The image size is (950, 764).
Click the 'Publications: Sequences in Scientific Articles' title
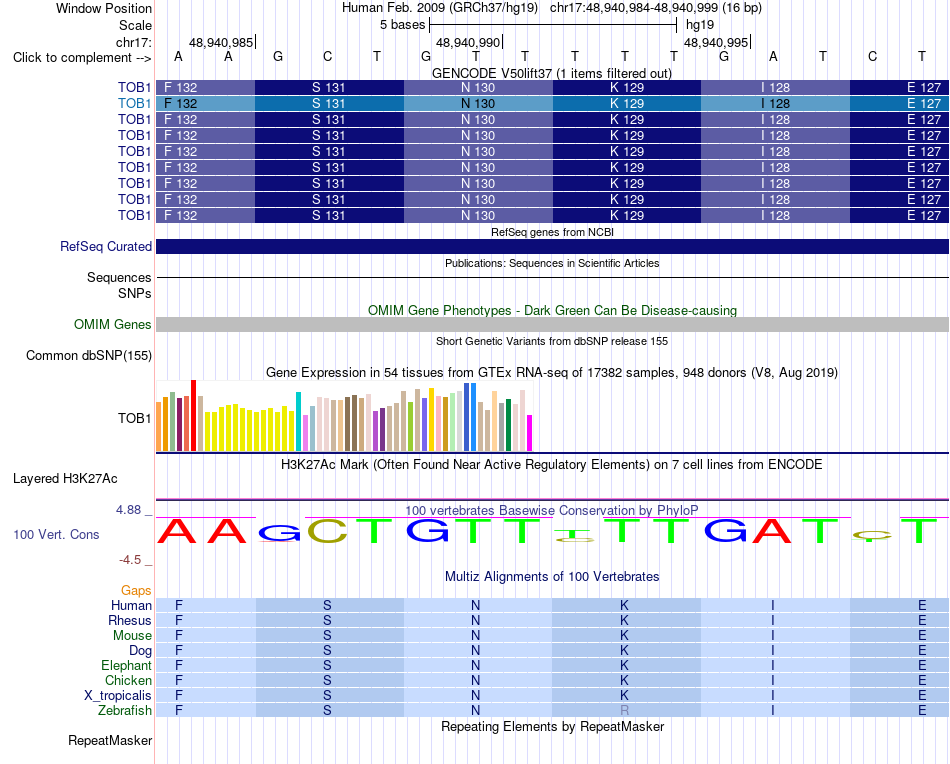pos(552,263)
